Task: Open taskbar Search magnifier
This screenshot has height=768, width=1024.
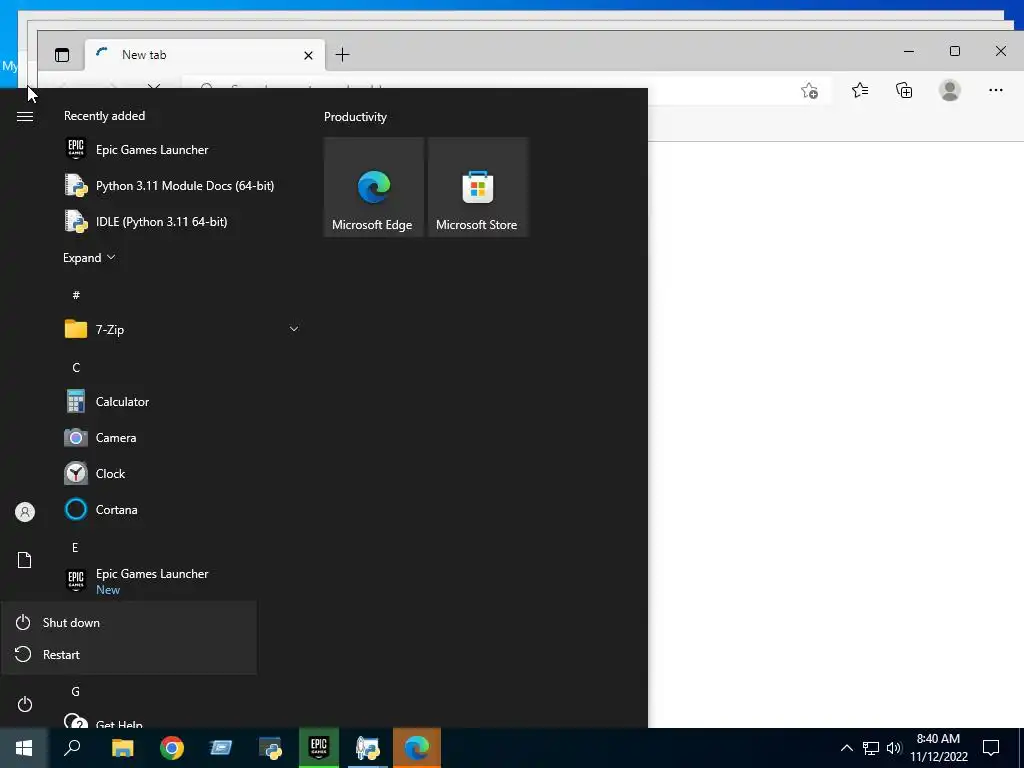Action: click(x=72, y=748)
